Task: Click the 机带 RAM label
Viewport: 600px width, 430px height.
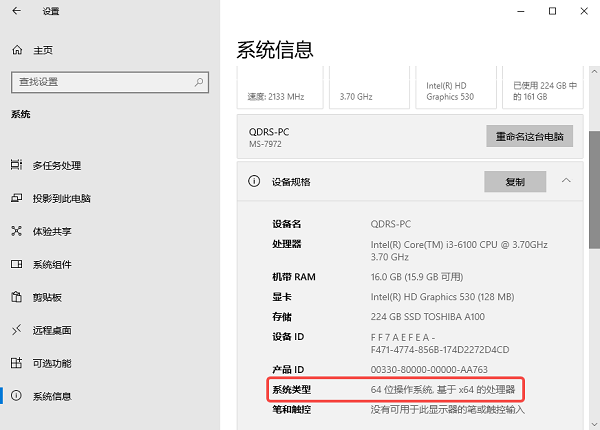Action: click(x=294, y=277)
